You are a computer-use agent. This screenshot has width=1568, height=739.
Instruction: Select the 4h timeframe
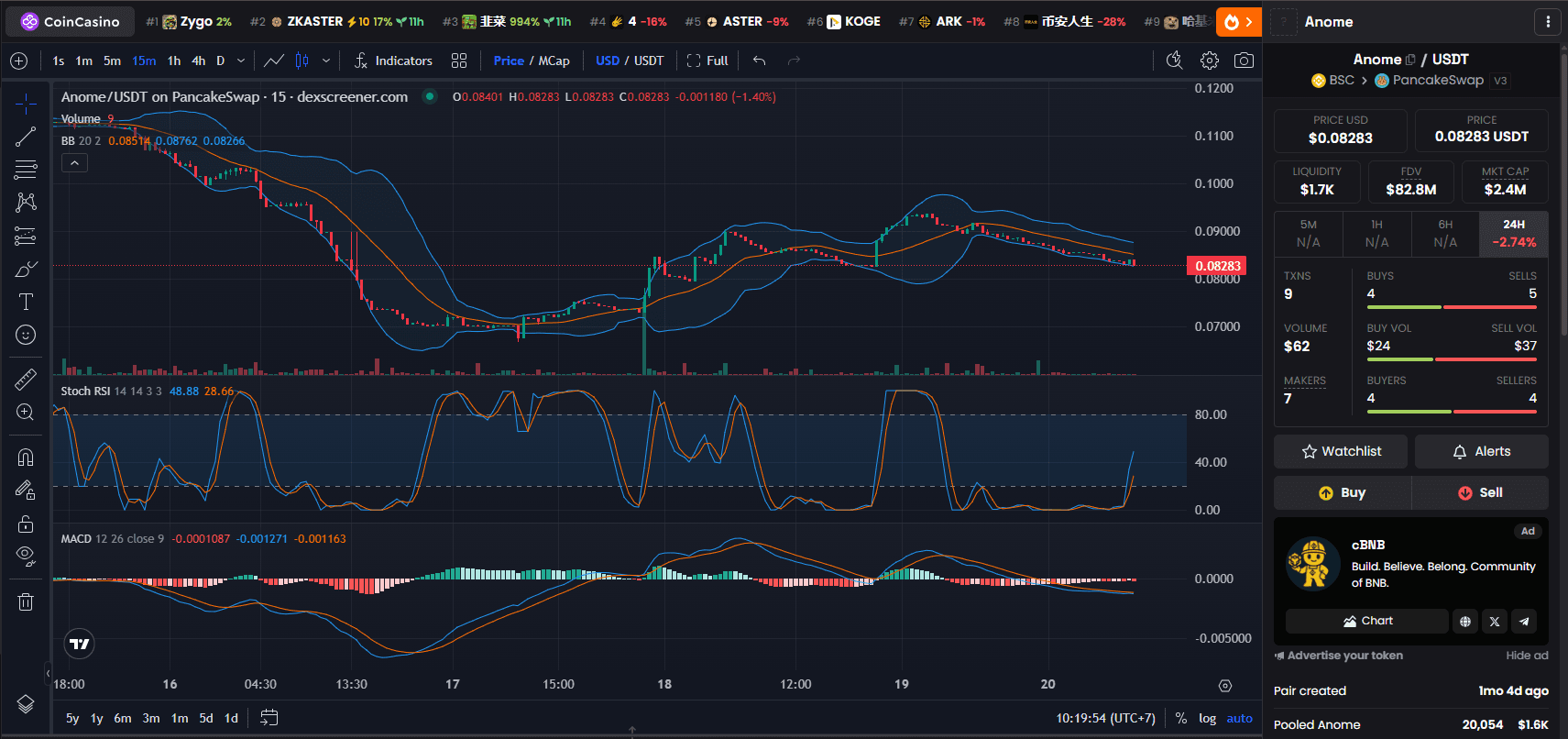point(199,61)
